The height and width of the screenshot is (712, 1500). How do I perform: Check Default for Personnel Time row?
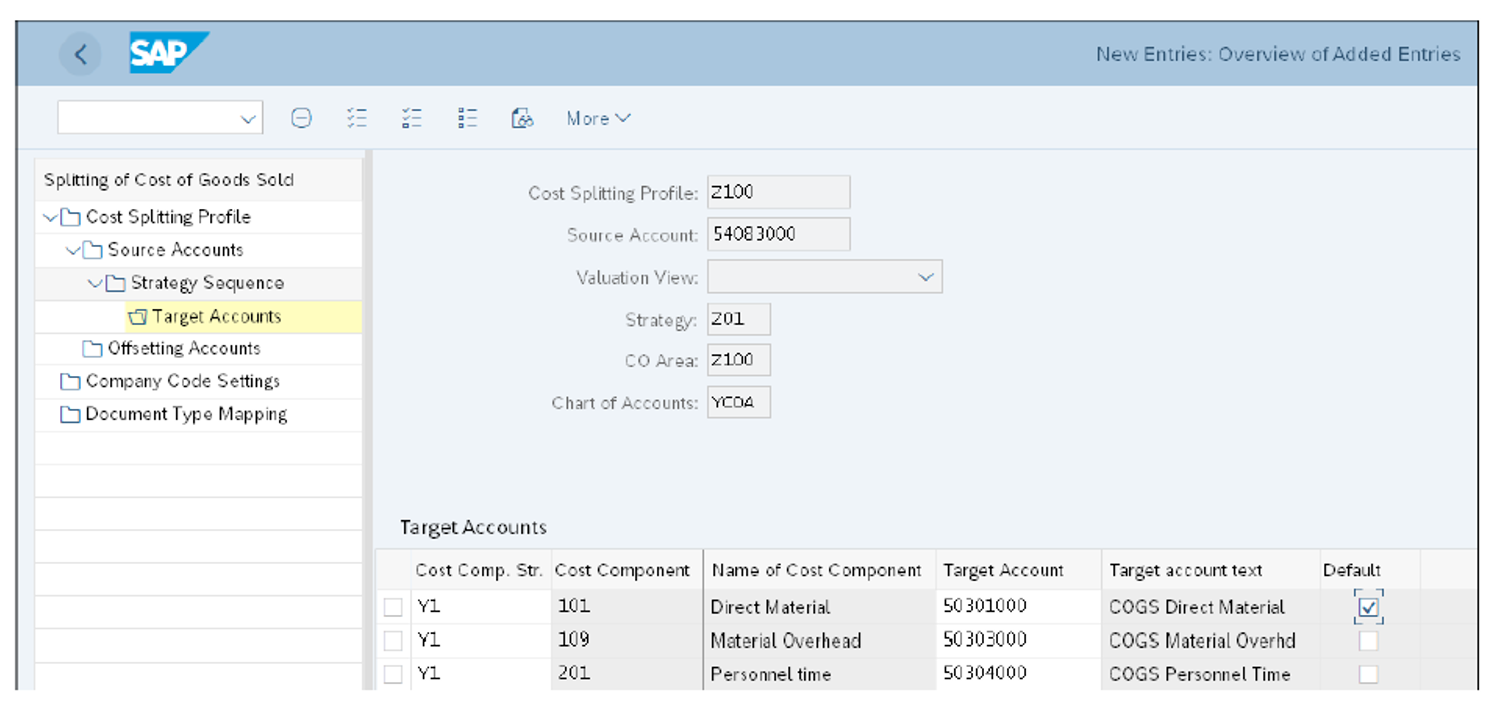[x=1369, y=675]
